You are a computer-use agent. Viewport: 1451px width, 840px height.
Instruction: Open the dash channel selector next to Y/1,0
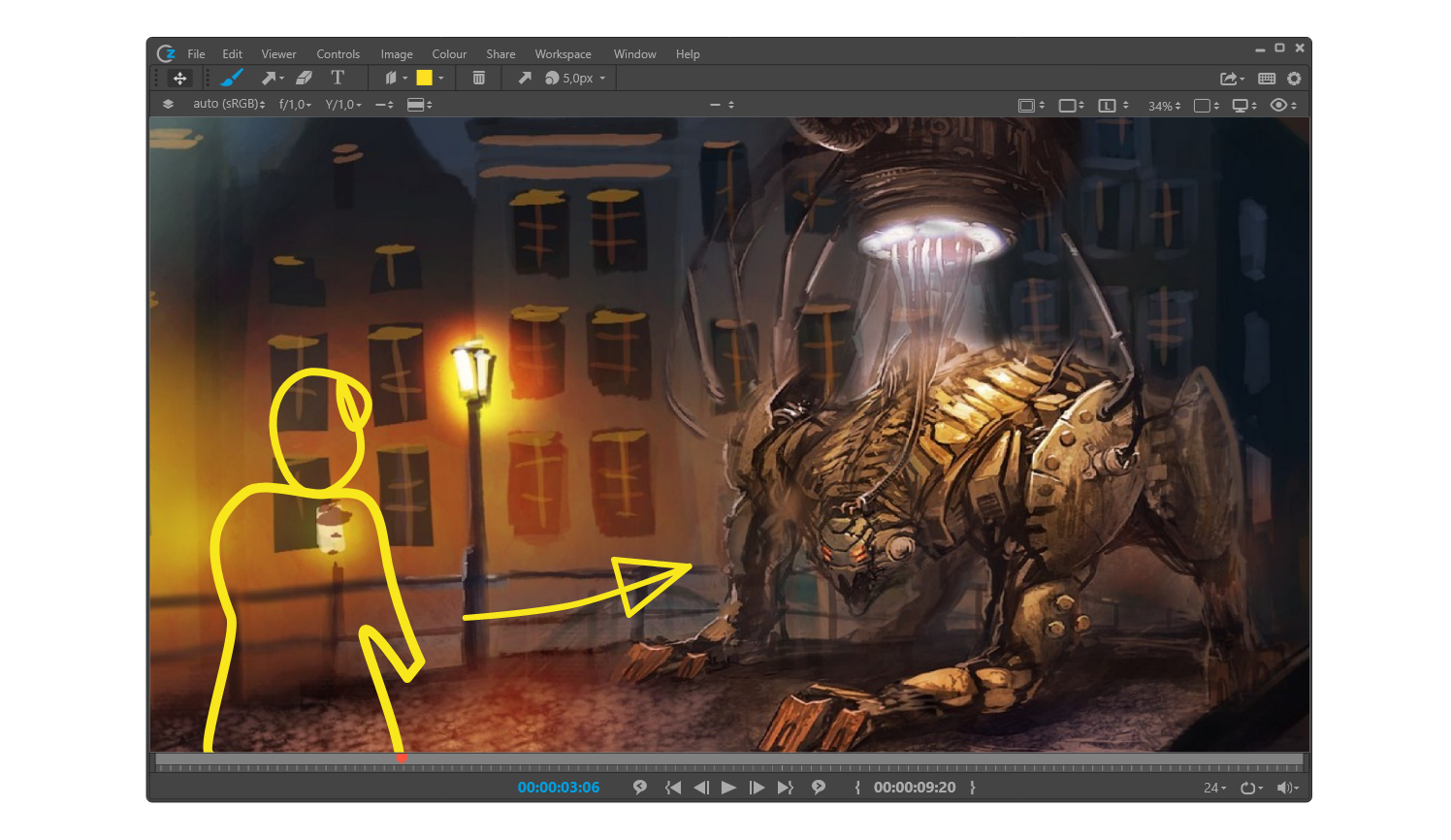pos(385,105)
